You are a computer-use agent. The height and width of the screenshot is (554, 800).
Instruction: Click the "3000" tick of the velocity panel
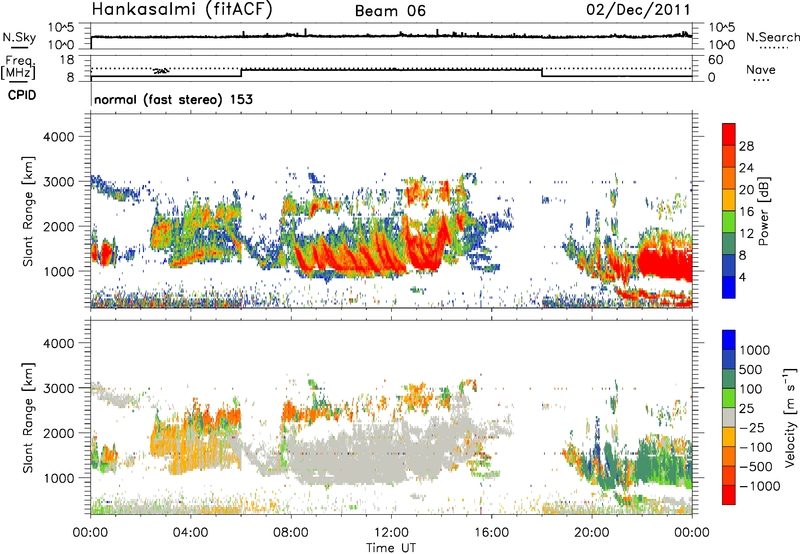tap(59, 388)
